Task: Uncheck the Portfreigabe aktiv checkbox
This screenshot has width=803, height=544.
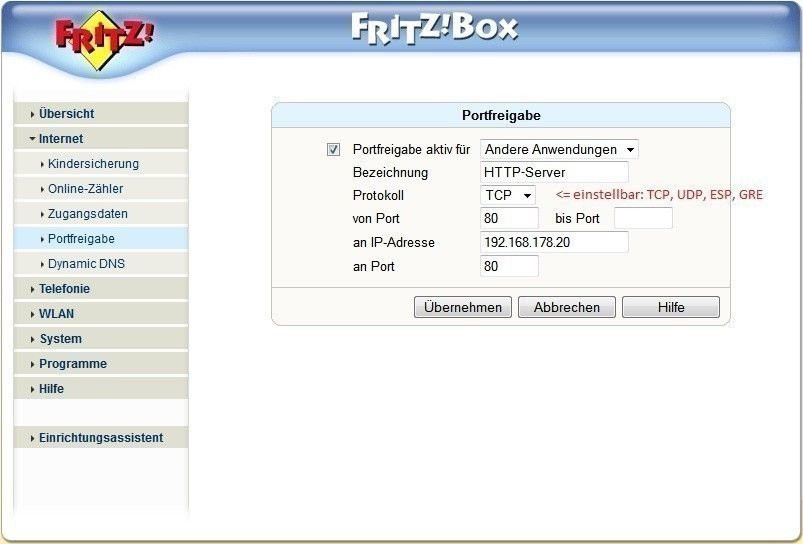Action: tap(333, 150)
